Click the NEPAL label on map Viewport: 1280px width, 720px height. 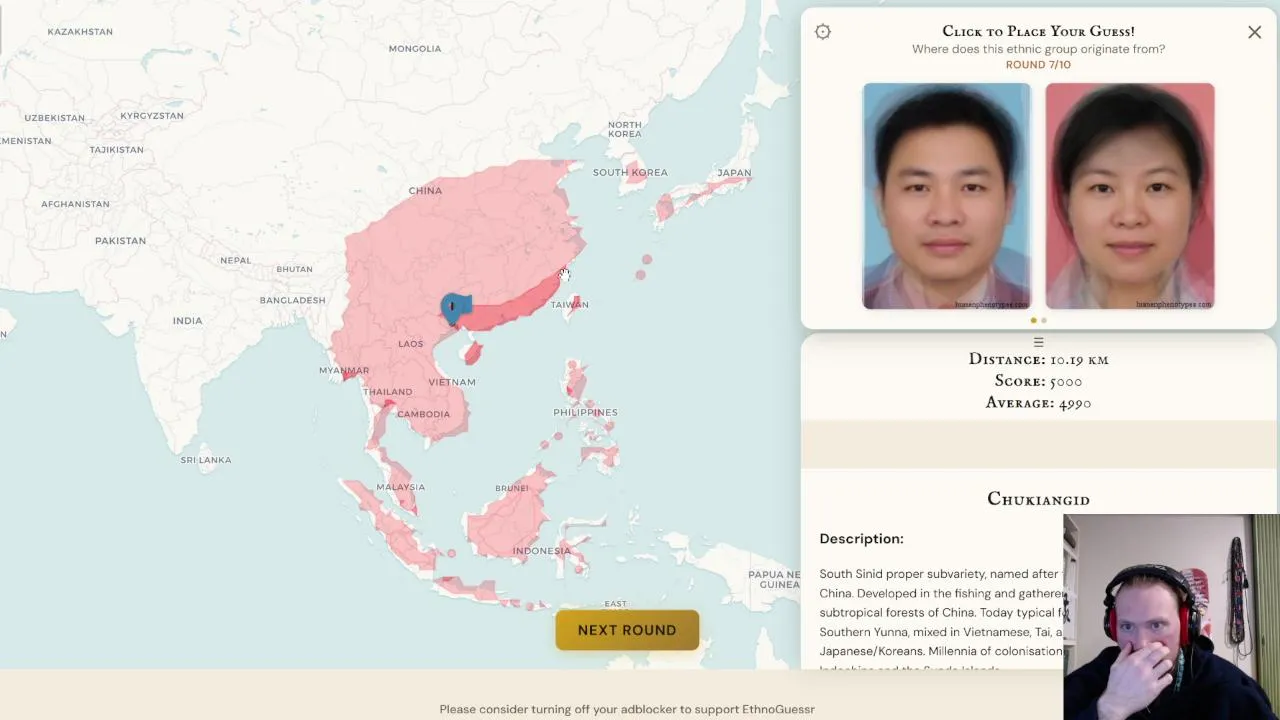point(235,261)
